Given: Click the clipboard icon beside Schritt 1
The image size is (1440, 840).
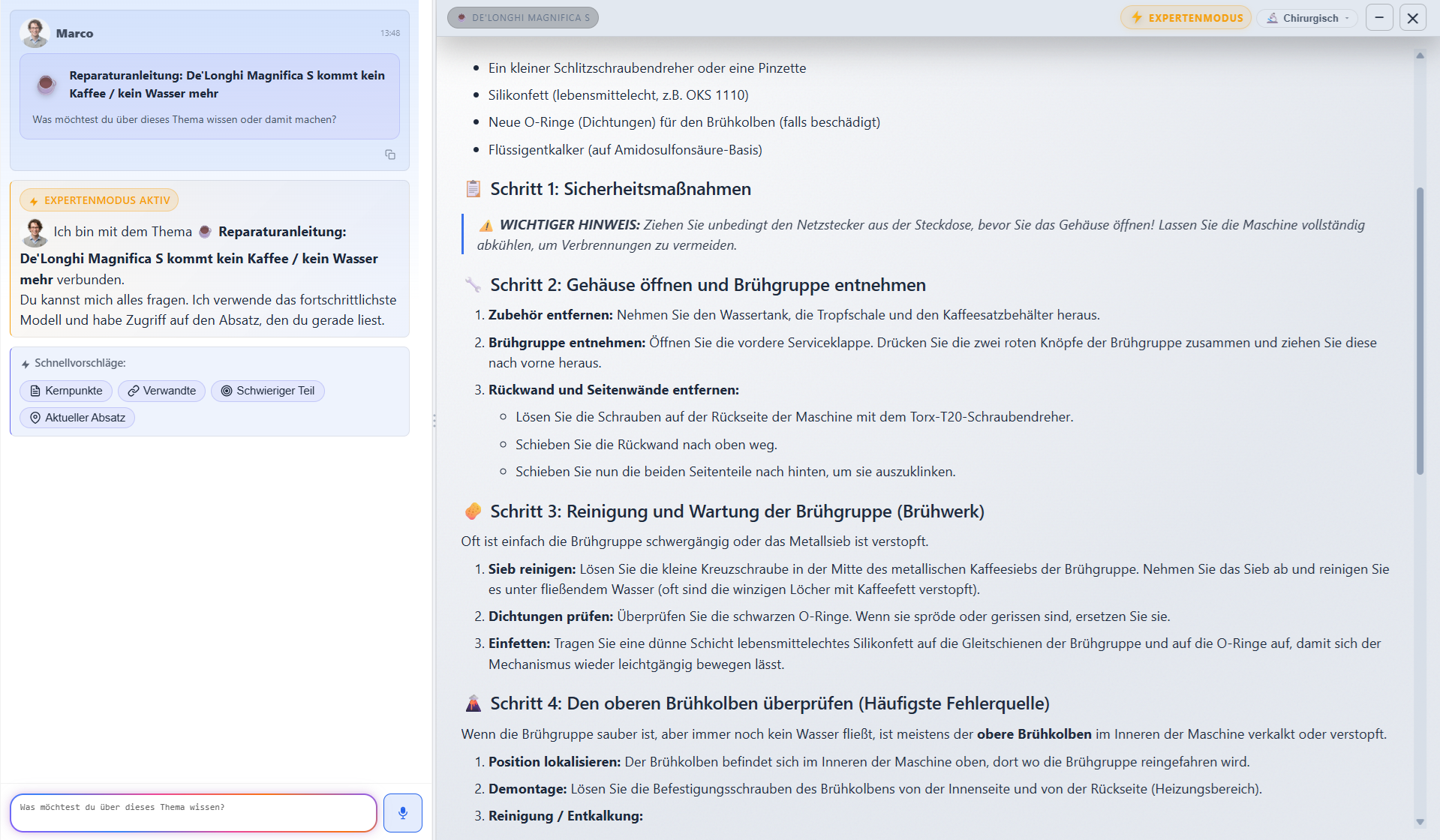Looking at the screenshot, I should [x=473, y=189].
